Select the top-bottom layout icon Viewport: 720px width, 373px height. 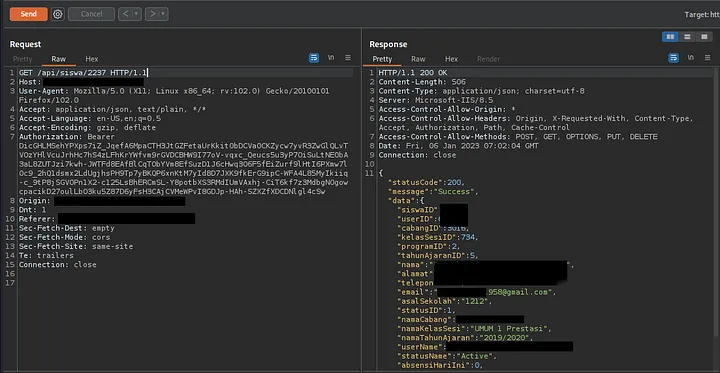[687, 37]
